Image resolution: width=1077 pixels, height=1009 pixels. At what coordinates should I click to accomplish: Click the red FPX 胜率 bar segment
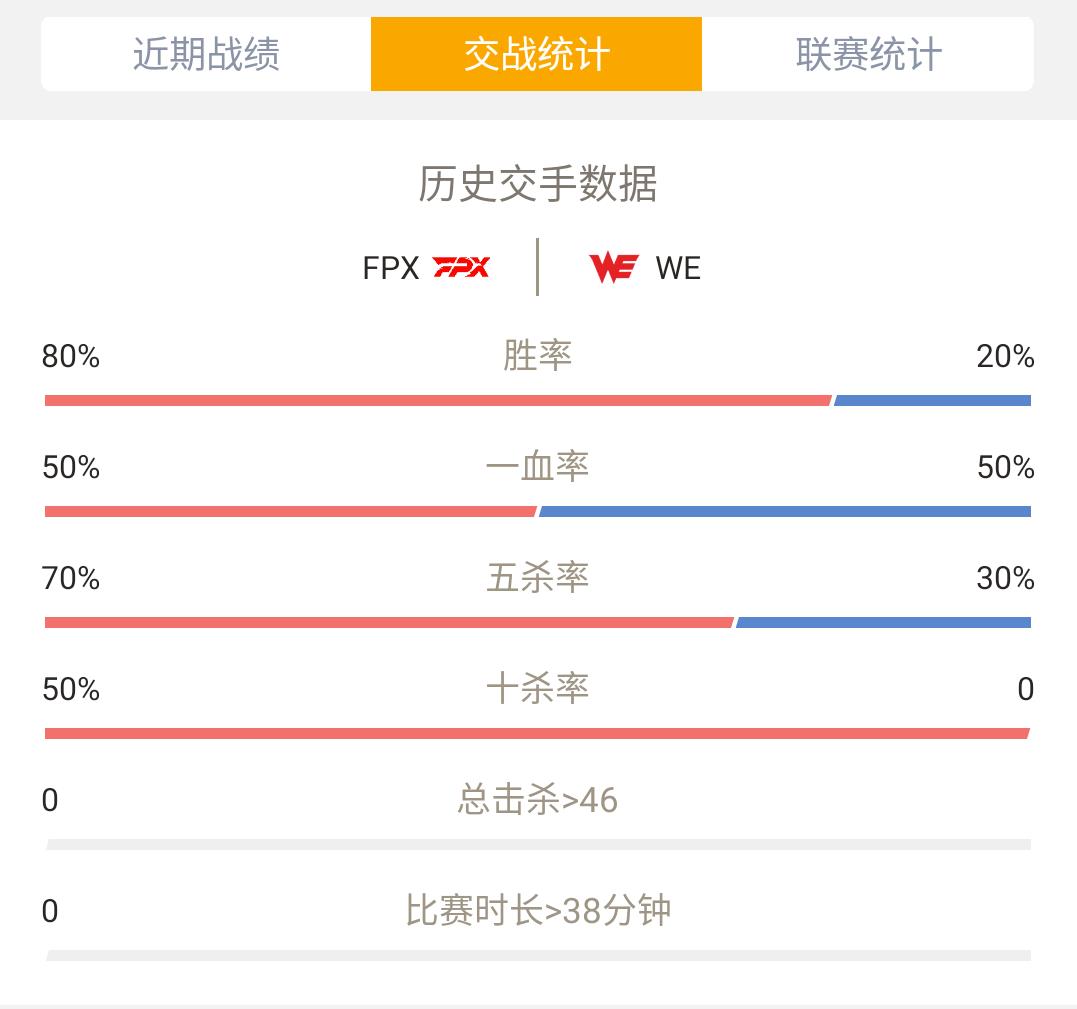point(438,400)
